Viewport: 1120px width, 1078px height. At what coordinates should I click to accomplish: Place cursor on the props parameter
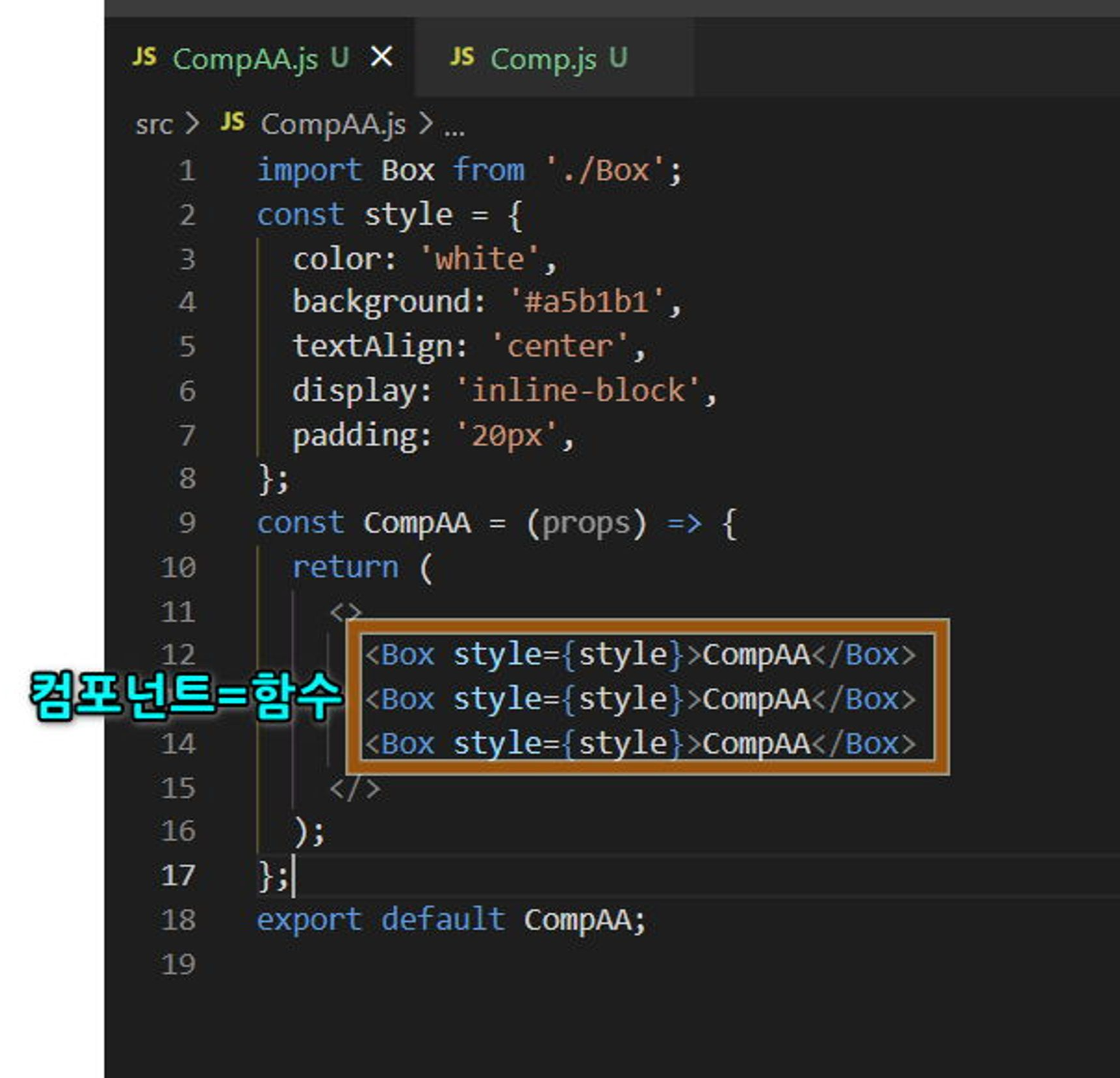[586, 523]
